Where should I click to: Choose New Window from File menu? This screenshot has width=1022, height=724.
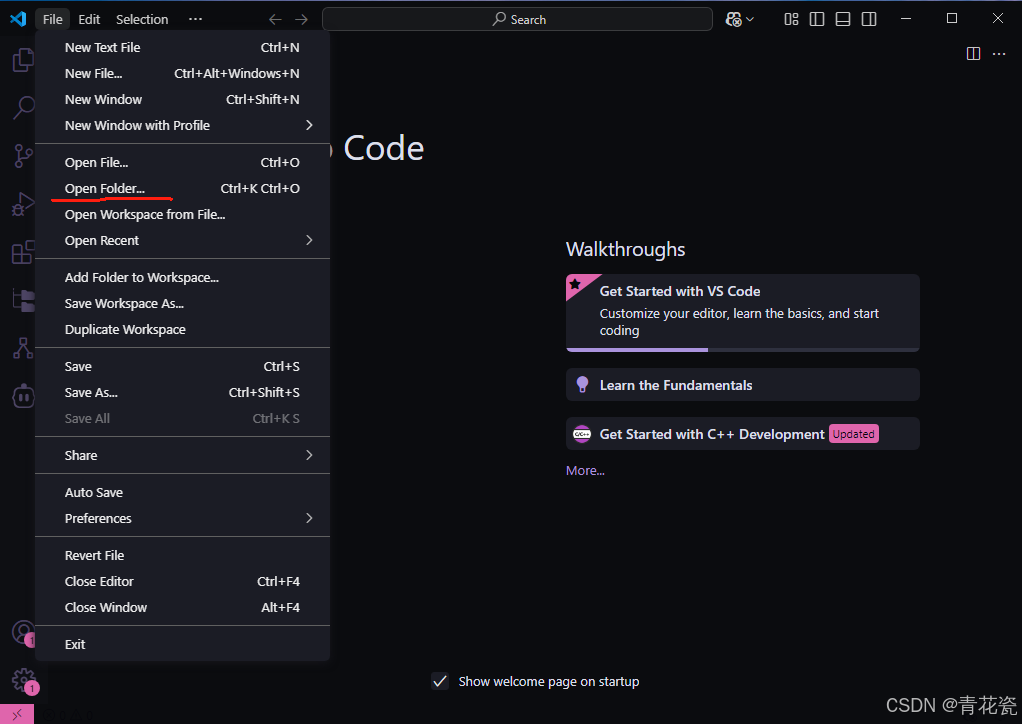(182, 100)
